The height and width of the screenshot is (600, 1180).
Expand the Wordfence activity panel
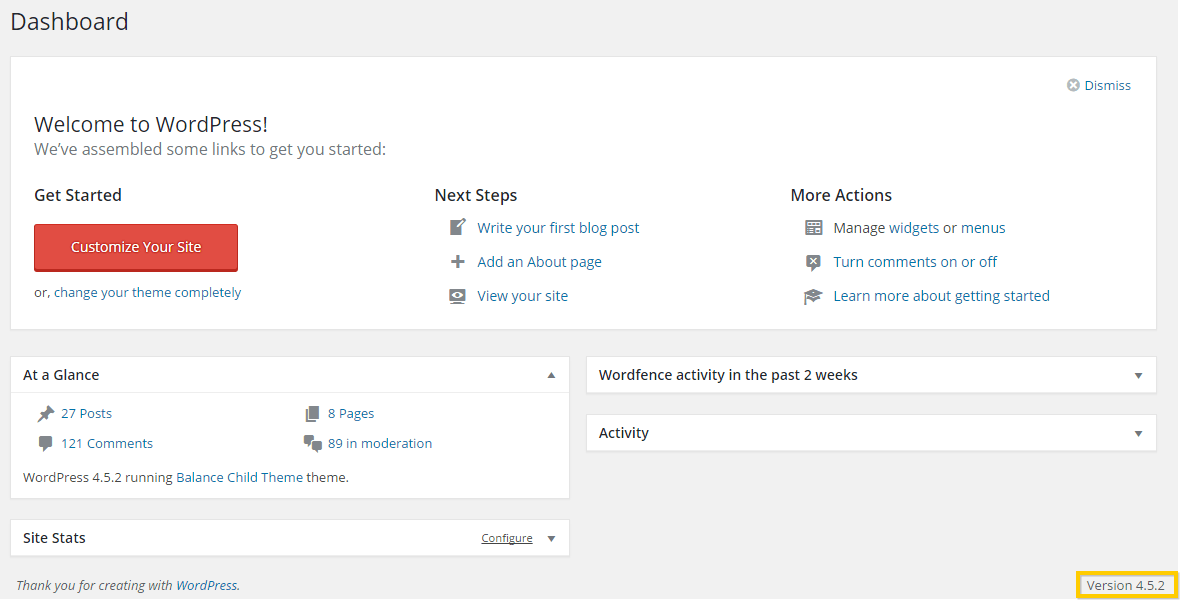tap(1138, 375)
